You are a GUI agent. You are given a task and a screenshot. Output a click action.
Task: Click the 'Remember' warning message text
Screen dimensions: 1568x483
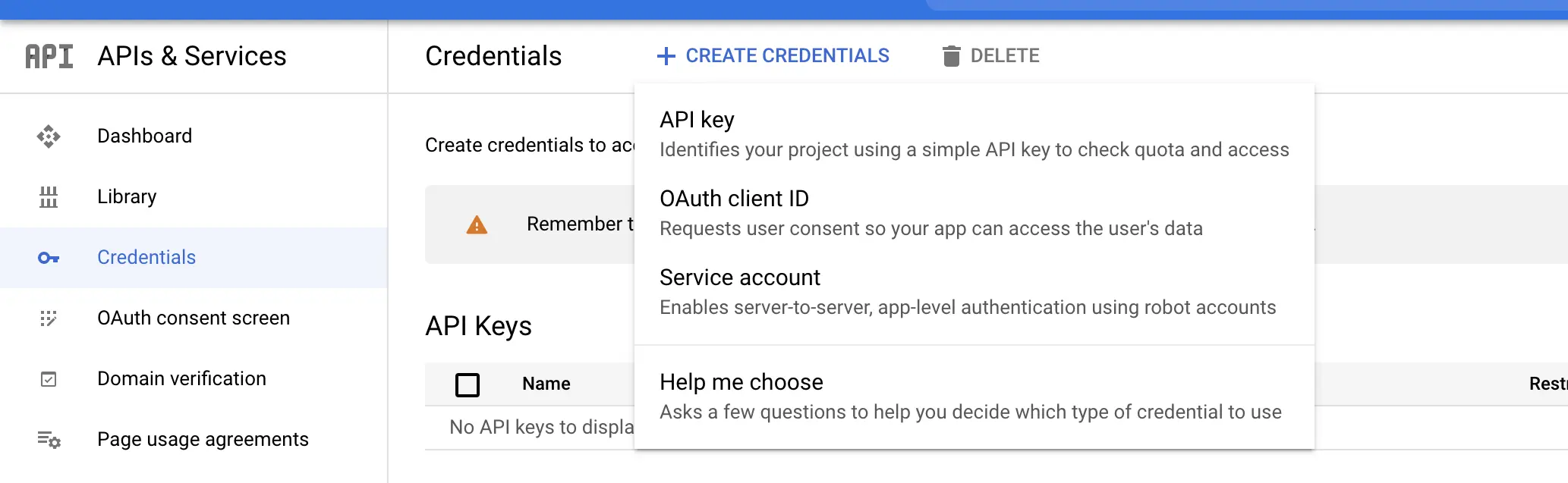(x=581, y=224)
